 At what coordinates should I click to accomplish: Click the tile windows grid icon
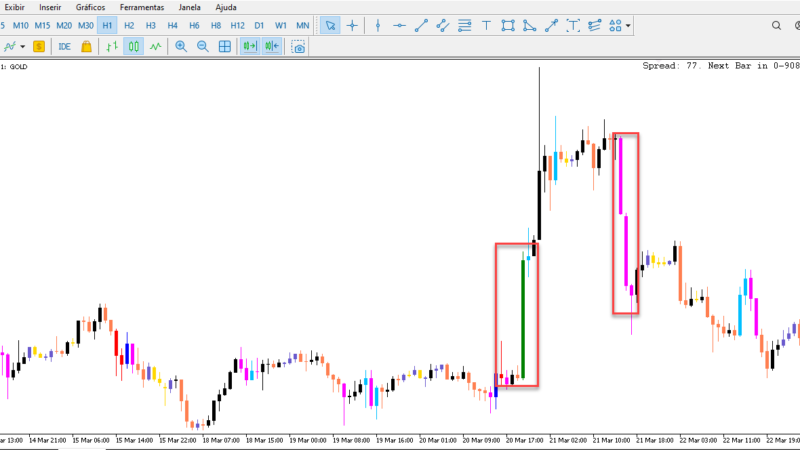pyautogui.click(x=224, y=47)
